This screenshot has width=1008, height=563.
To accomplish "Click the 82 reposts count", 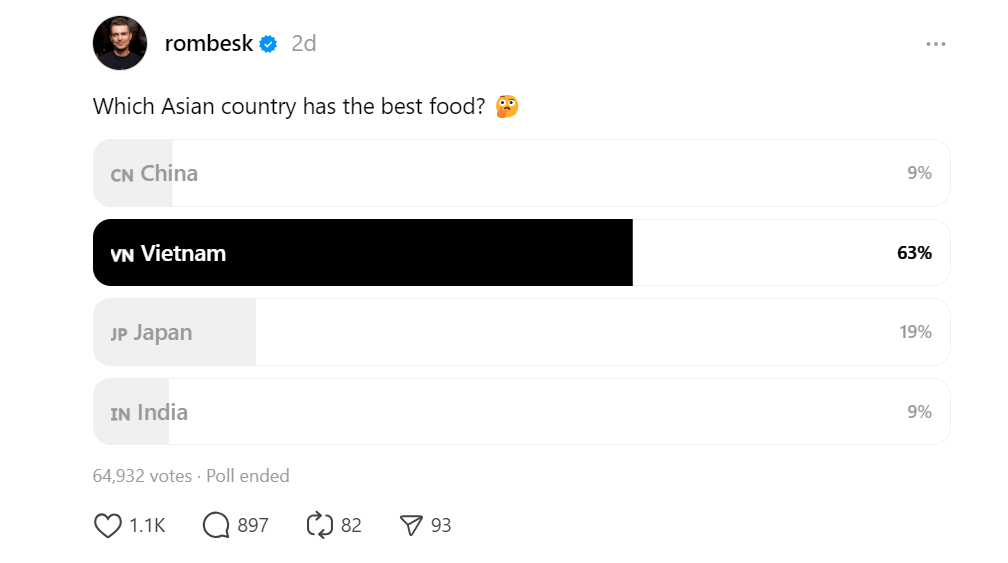I will point(351,525).
